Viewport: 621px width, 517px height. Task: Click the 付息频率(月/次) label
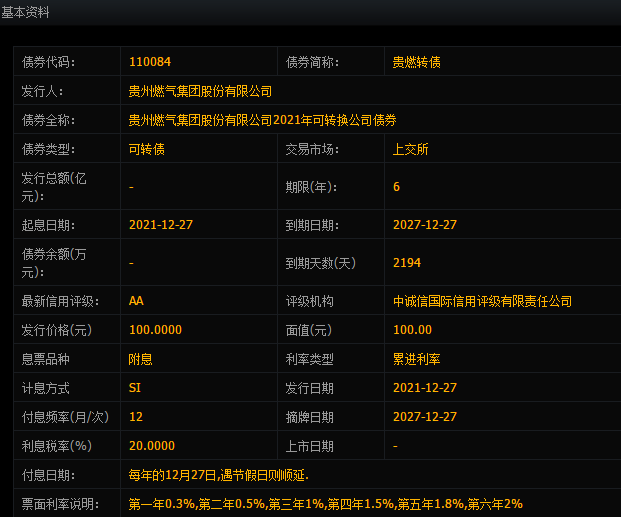tap(65, 417)
